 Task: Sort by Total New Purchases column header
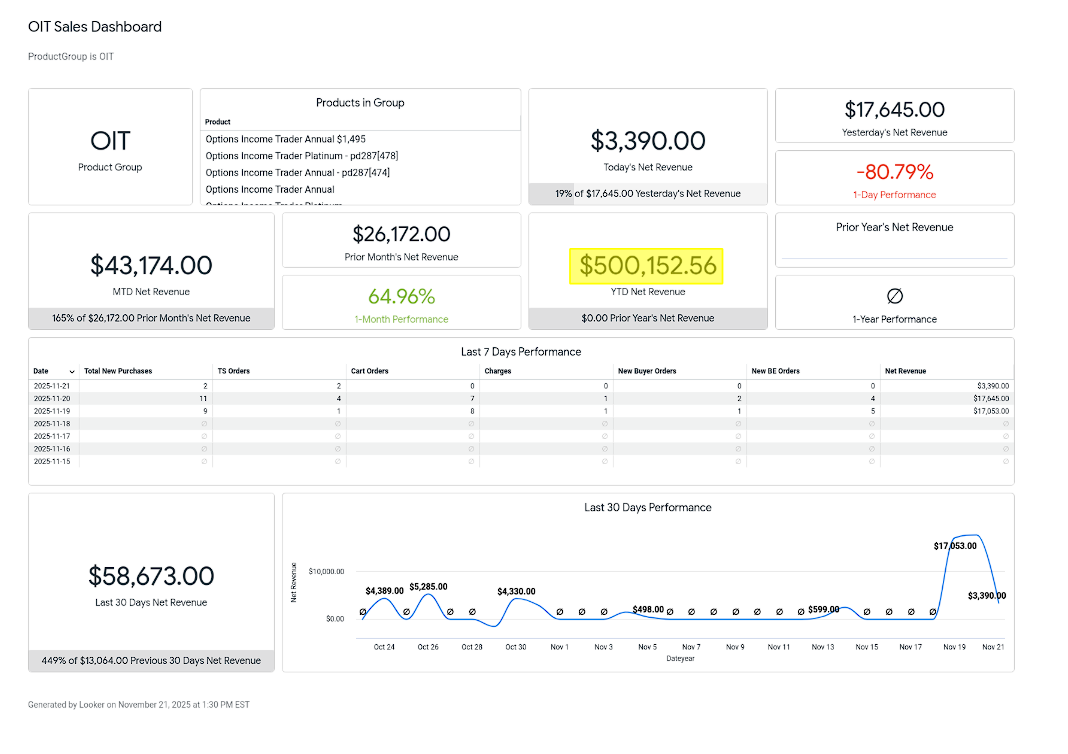118,371
